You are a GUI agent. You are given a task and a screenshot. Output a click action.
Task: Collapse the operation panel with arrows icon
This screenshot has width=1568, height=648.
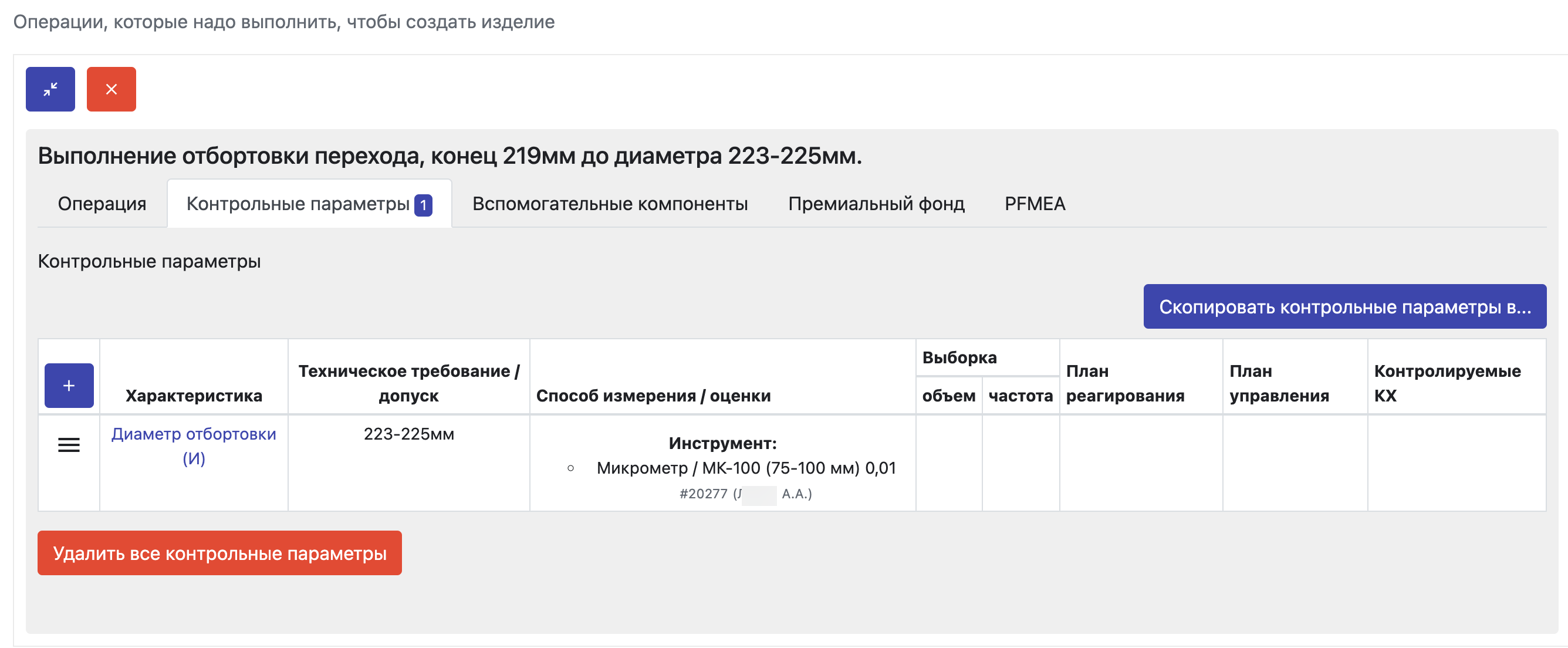coord(50,89)
